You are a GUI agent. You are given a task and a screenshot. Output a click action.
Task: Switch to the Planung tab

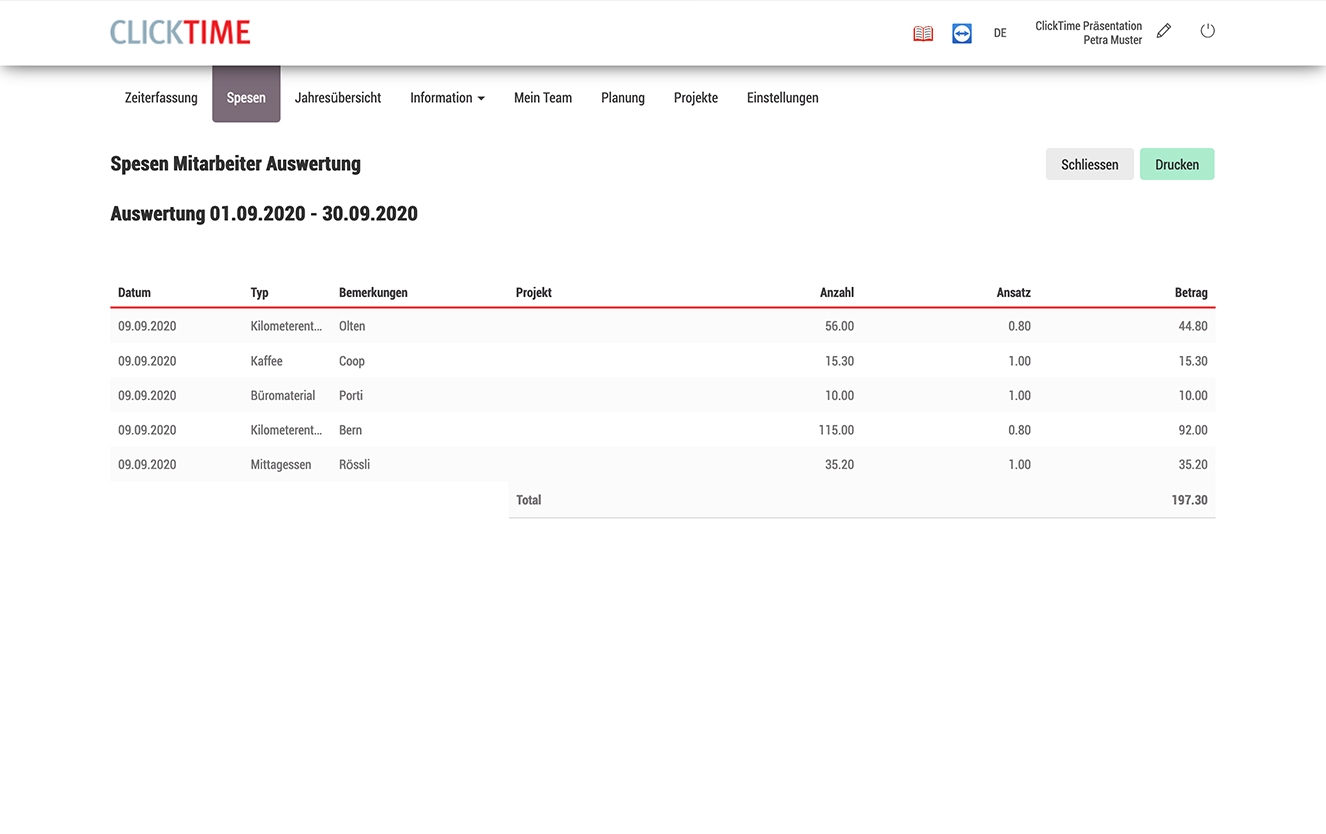point(623,98)
